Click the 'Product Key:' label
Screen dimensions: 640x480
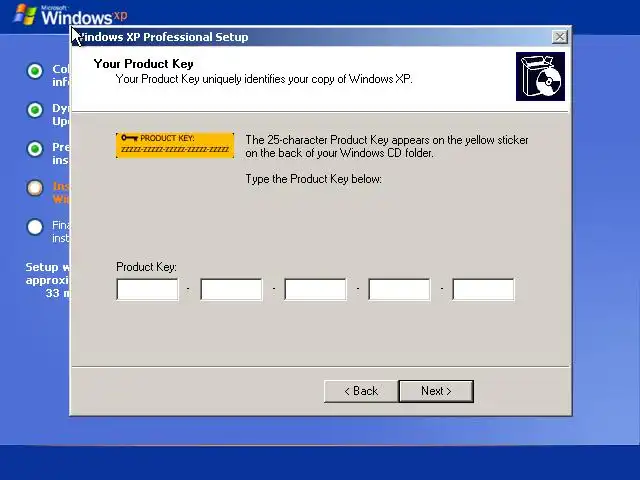pos(146,267)
